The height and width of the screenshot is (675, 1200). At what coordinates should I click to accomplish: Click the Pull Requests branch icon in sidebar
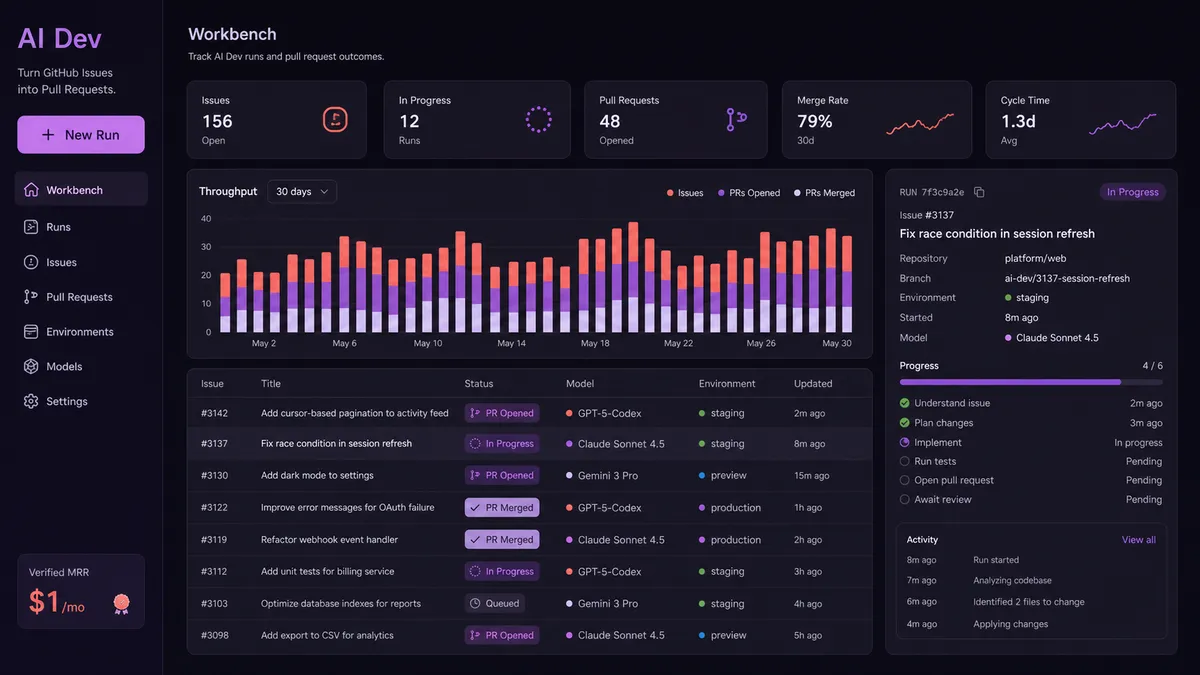[31, 297]
